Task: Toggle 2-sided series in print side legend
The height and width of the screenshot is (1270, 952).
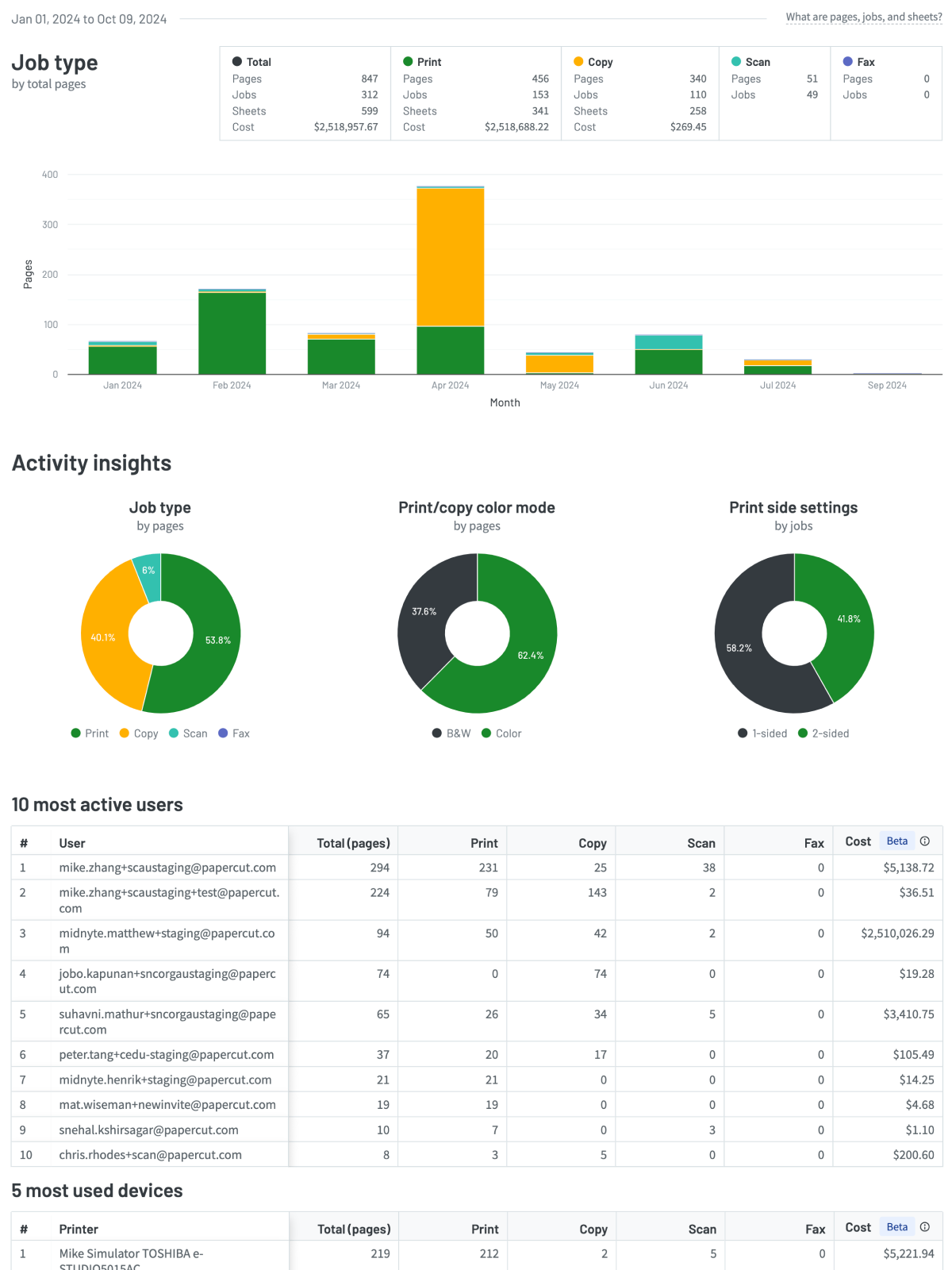Action: [823, 733]
